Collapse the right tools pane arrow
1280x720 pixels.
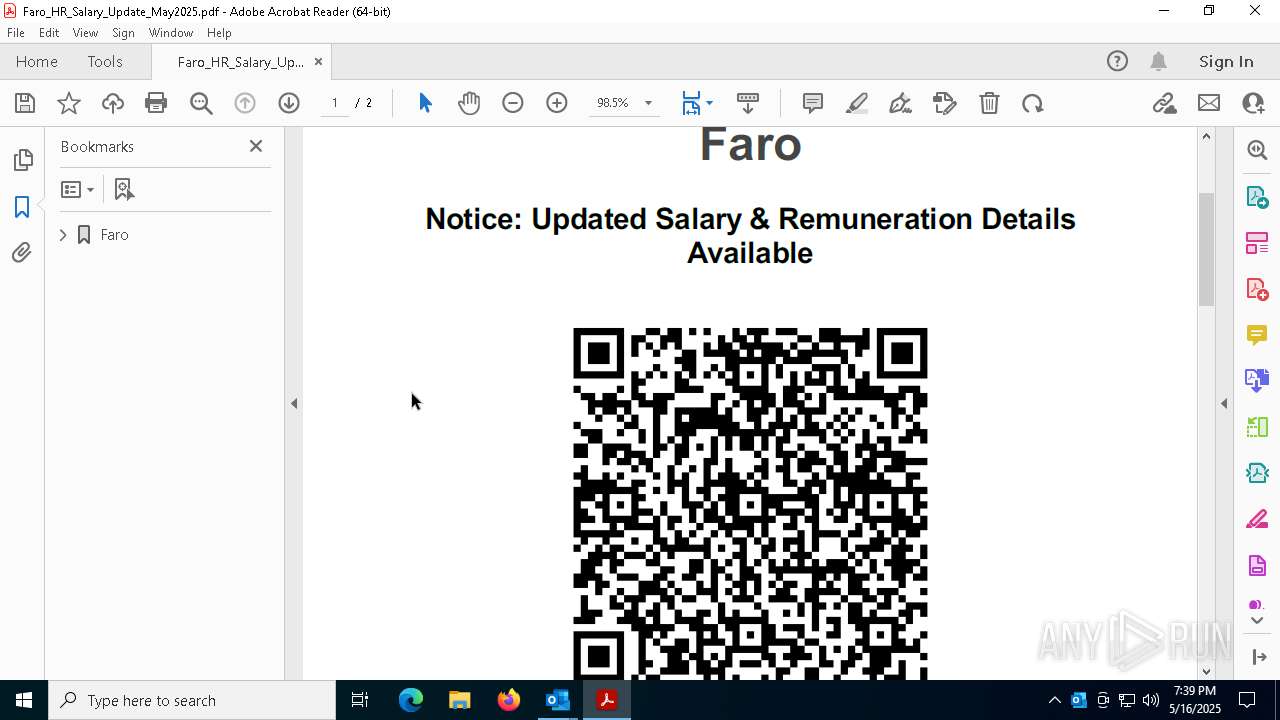click(x=1224, y=403)
